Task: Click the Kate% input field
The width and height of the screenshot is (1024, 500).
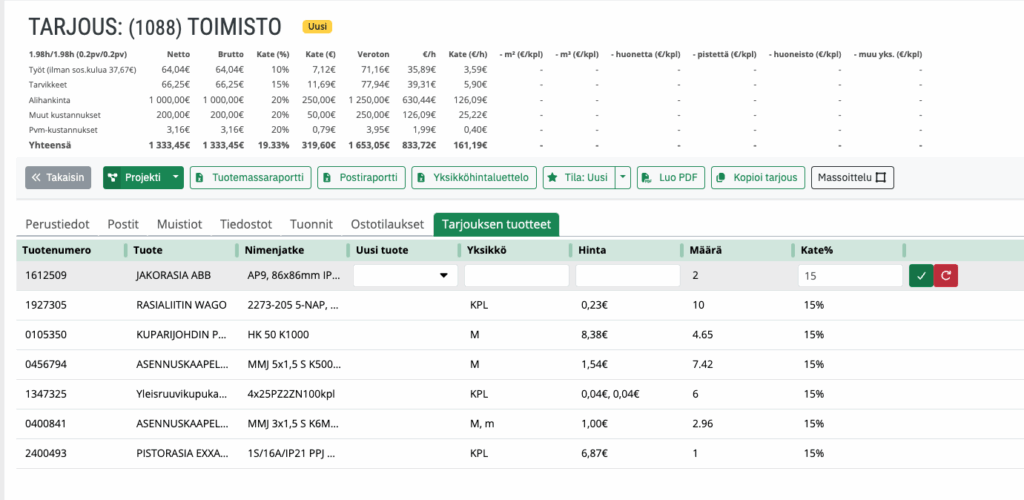Action: pyautogui.click(x=849, y=276)
